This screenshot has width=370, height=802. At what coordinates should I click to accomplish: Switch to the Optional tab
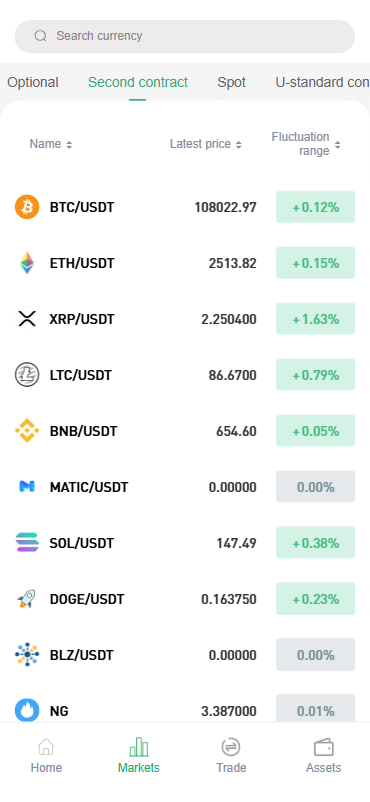pos(33,82)
